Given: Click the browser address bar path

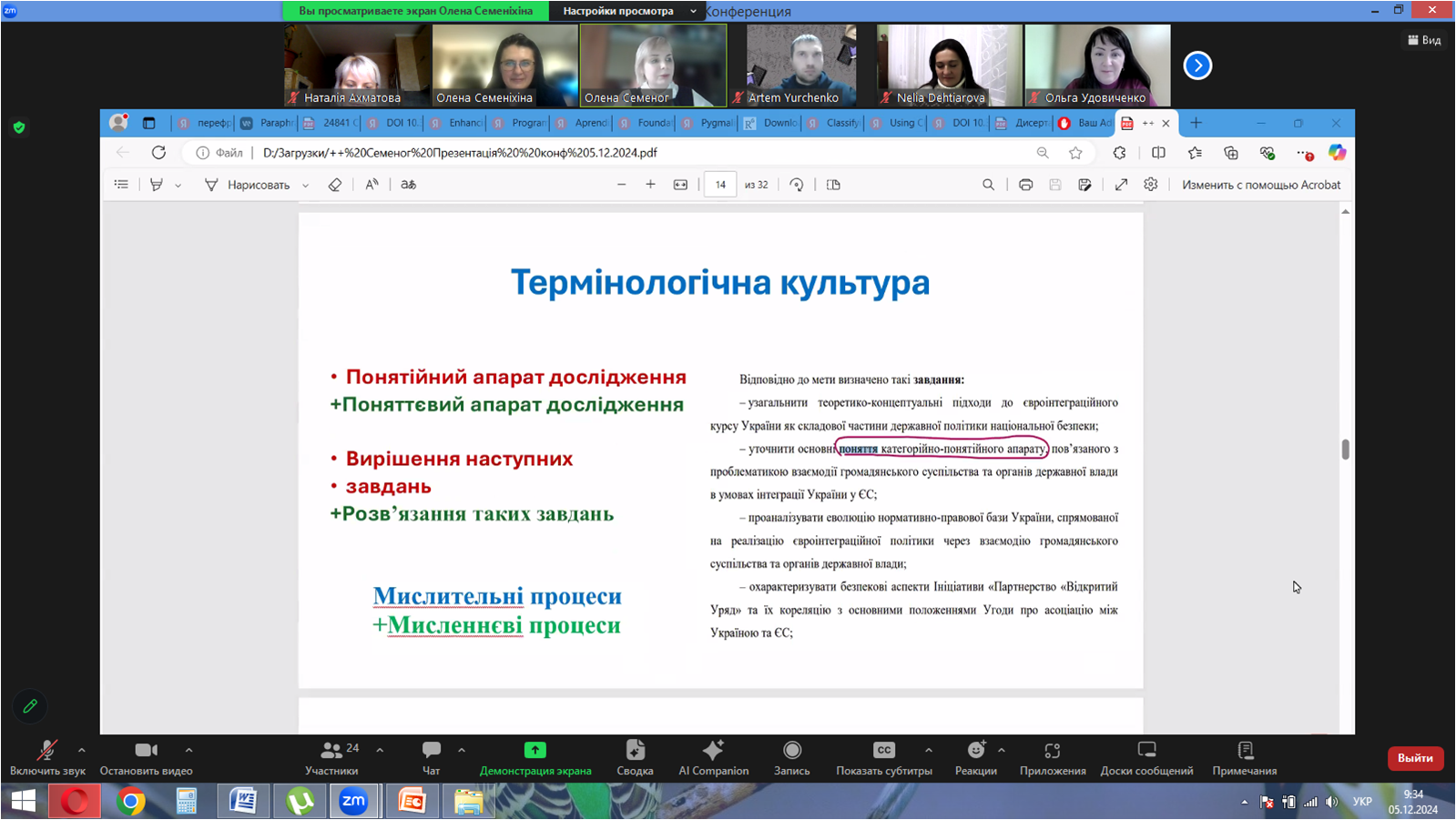Looking at the screenshot, I should (x=460, y=153).
